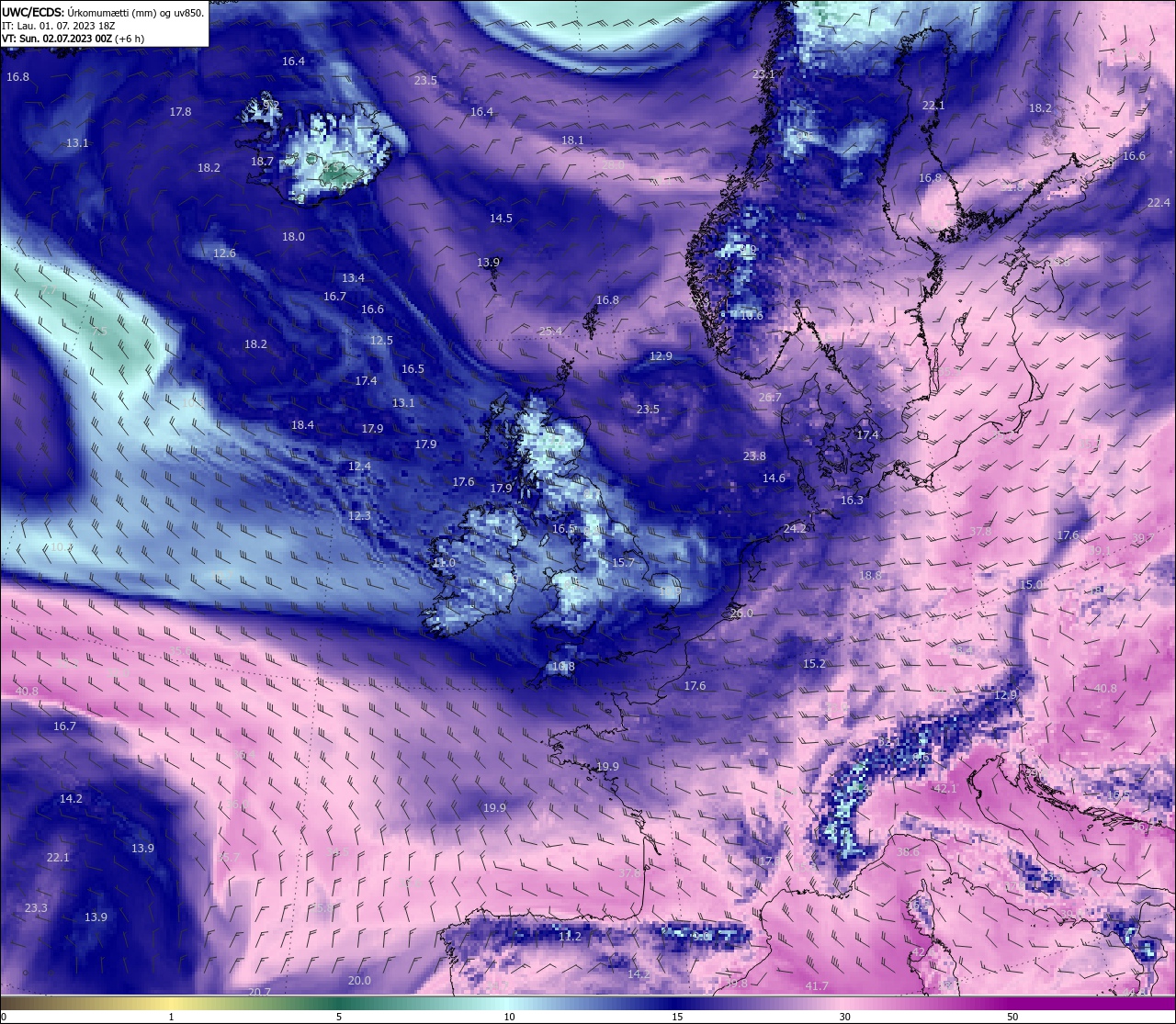Select the 16.3 map value

tap(852, 501)
